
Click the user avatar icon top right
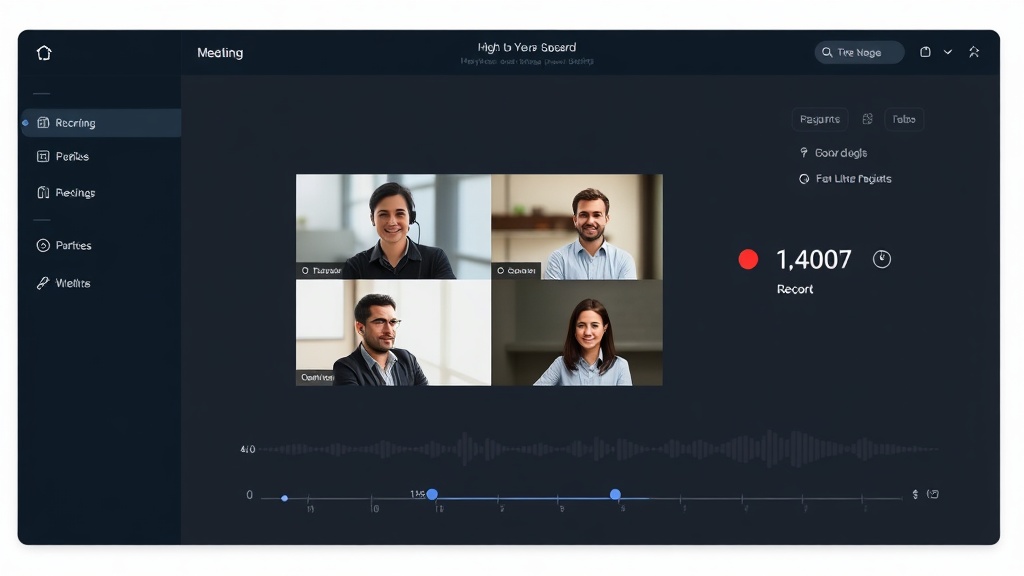click(974, 51)
